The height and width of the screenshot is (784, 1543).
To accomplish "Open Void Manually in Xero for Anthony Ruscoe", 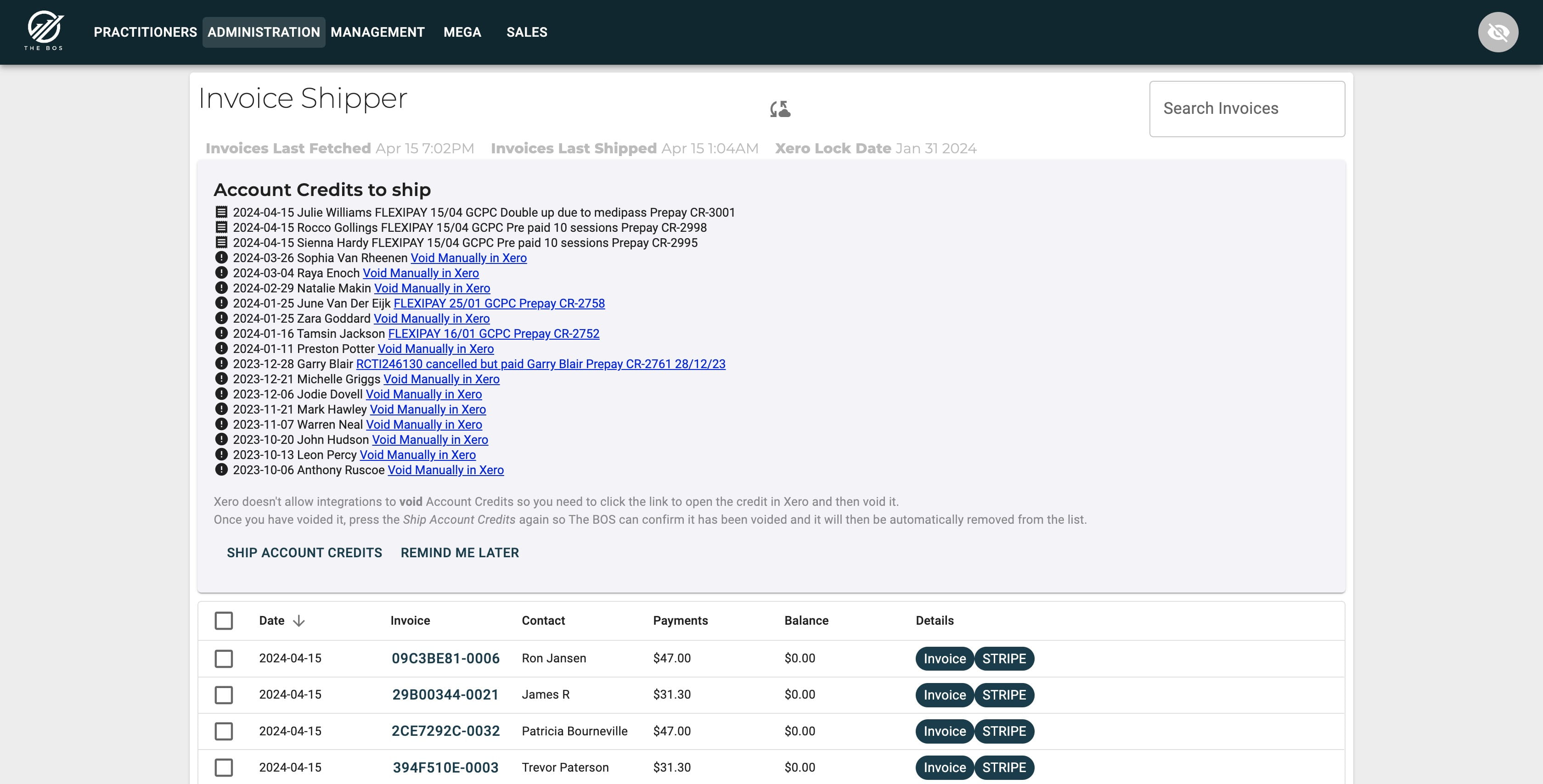I will [x=445, y=470].
